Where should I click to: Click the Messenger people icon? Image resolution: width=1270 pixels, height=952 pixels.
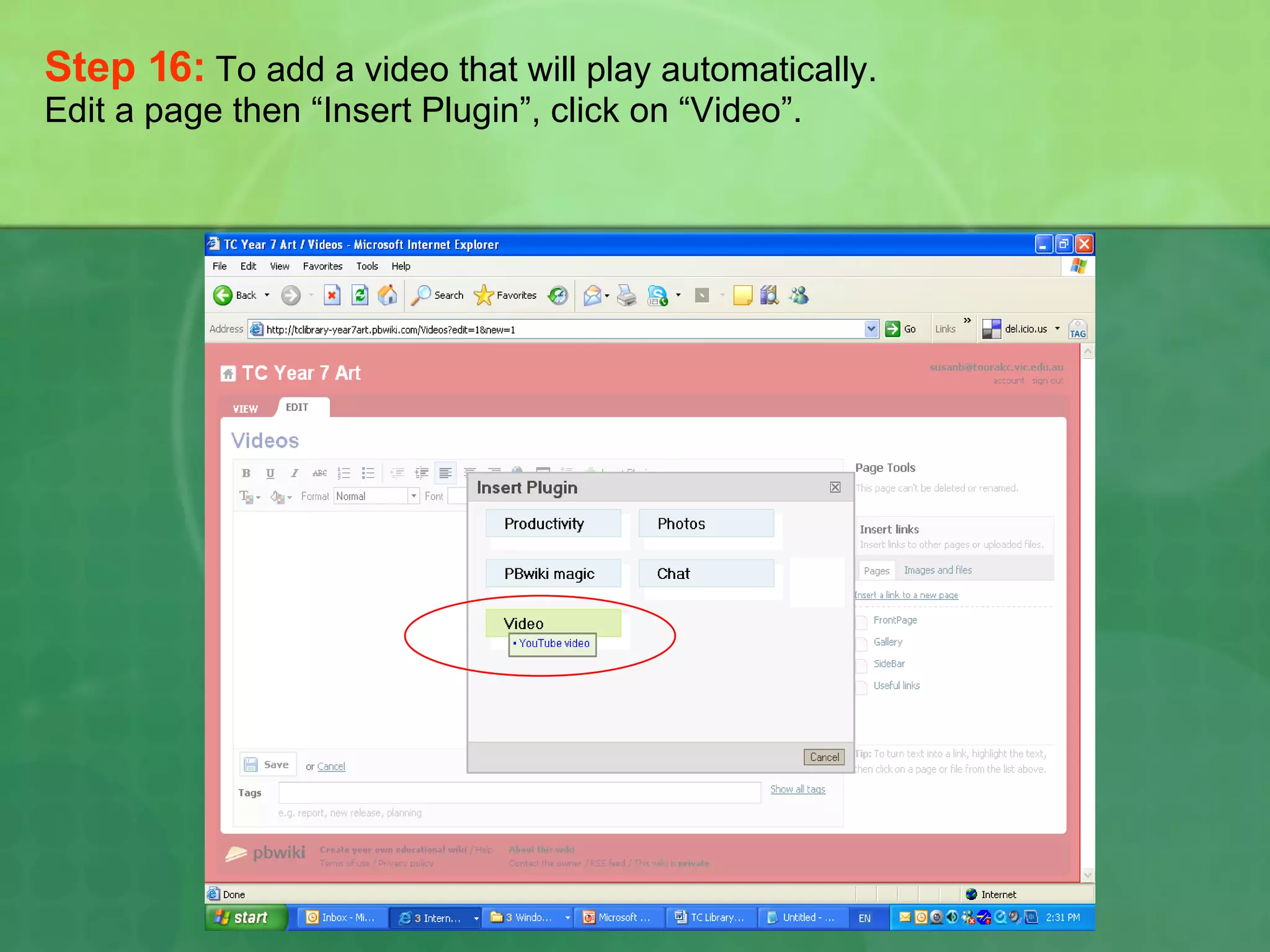click(x=799, y=296)
